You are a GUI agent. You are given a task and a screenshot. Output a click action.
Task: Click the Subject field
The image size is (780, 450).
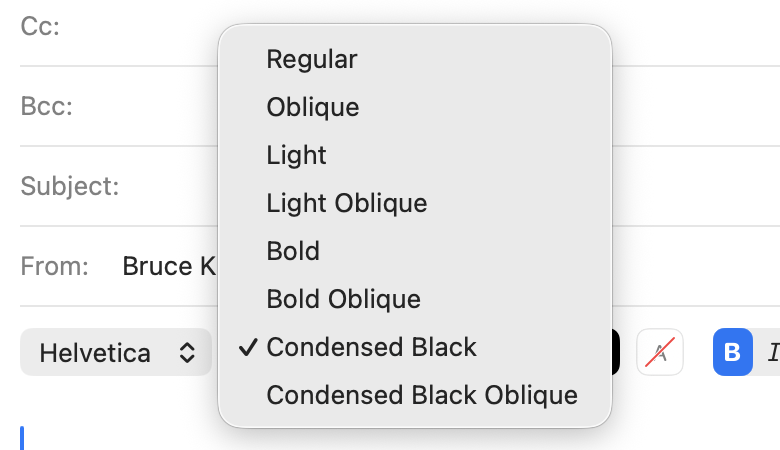tap(170, 186)
